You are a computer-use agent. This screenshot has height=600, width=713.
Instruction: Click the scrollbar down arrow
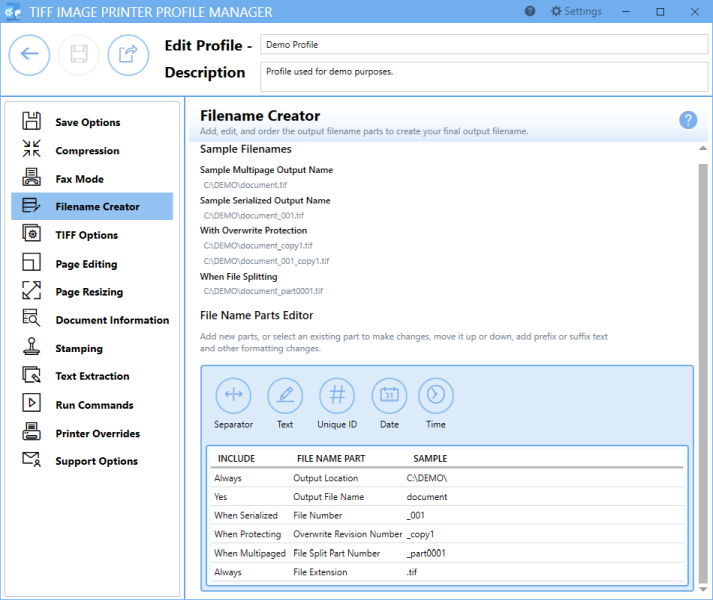click(703, 589)
